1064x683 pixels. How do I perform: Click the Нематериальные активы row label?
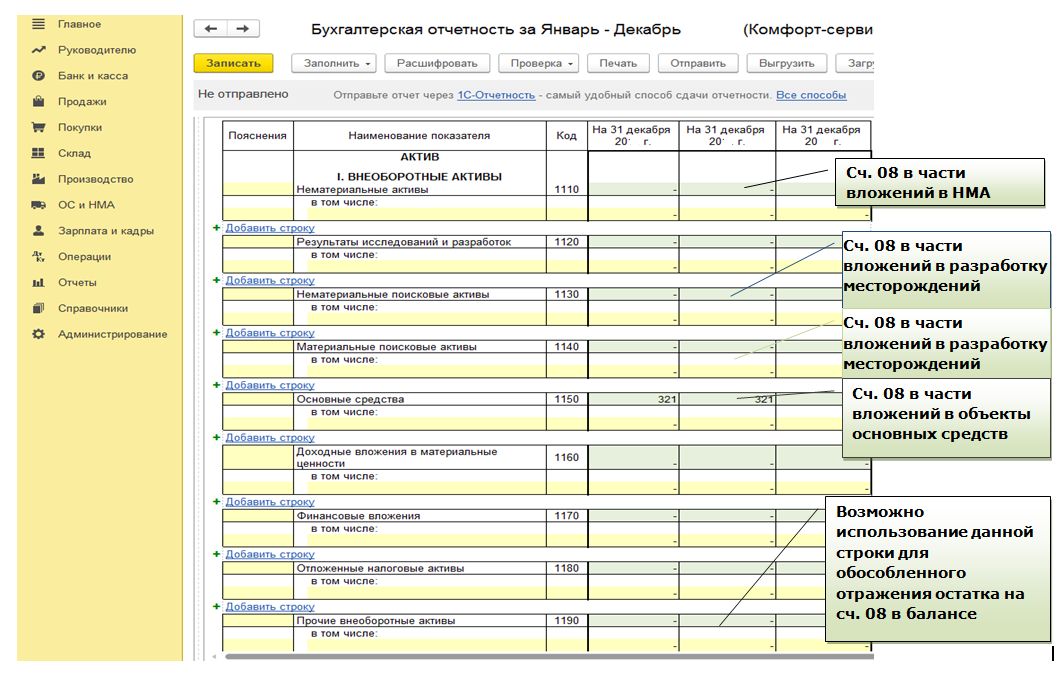[362, 189]
